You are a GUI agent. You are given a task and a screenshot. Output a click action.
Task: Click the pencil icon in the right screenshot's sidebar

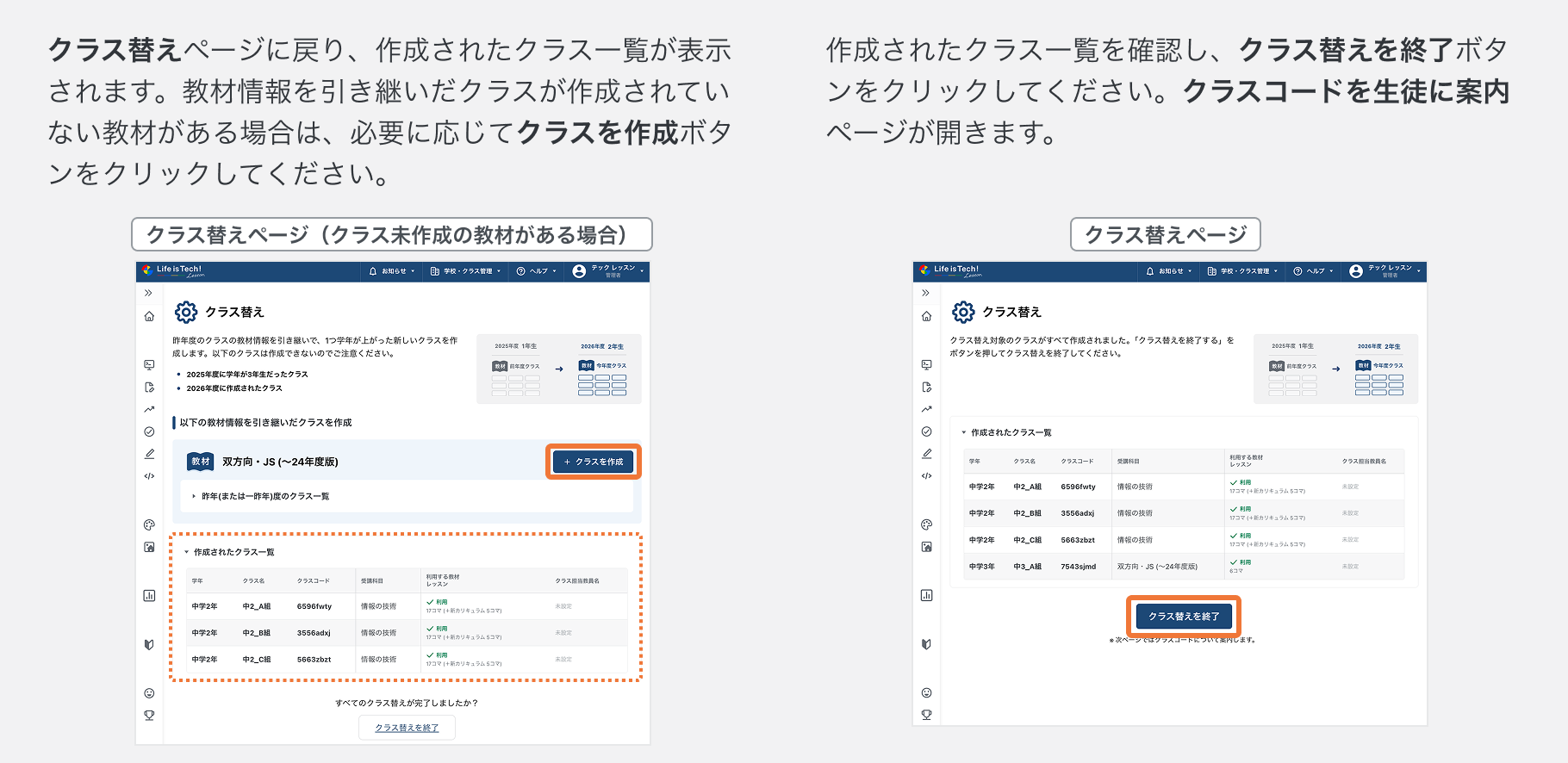point(926,454)
